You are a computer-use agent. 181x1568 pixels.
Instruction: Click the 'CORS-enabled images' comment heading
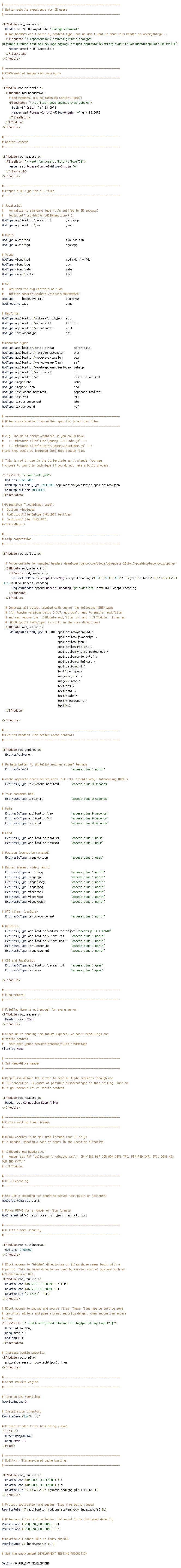pyautogui.click(x=32, y=73)
